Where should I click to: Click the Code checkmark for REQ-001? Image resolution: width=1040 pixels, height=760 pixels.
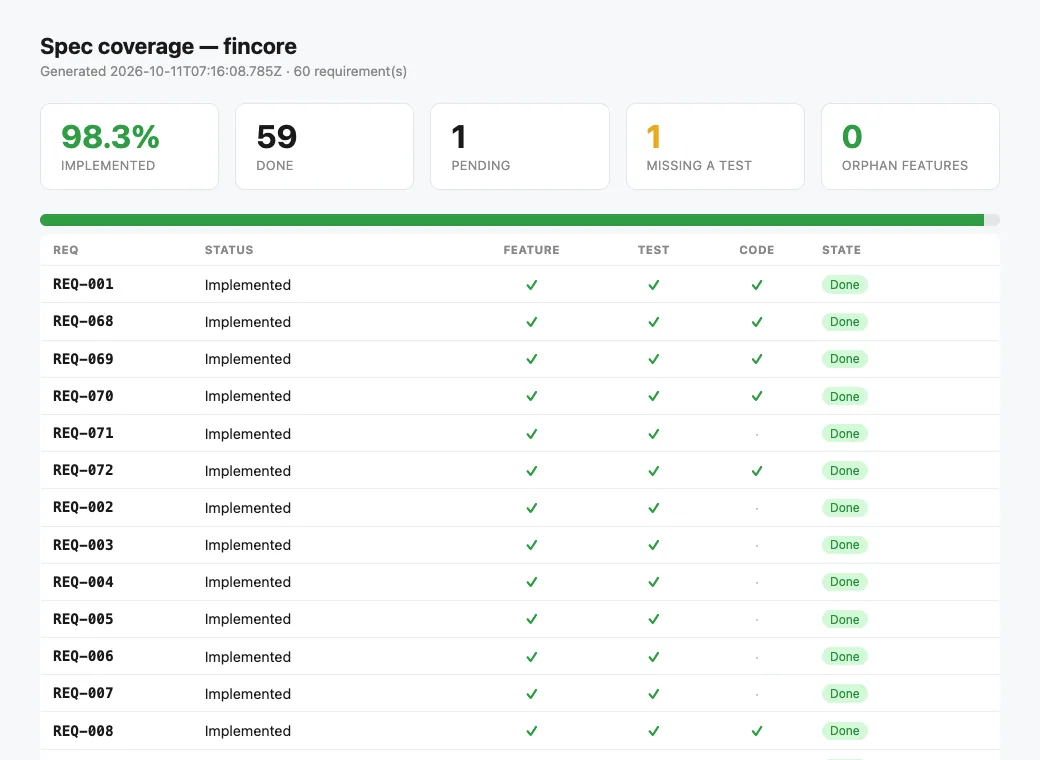coord(757,285)
